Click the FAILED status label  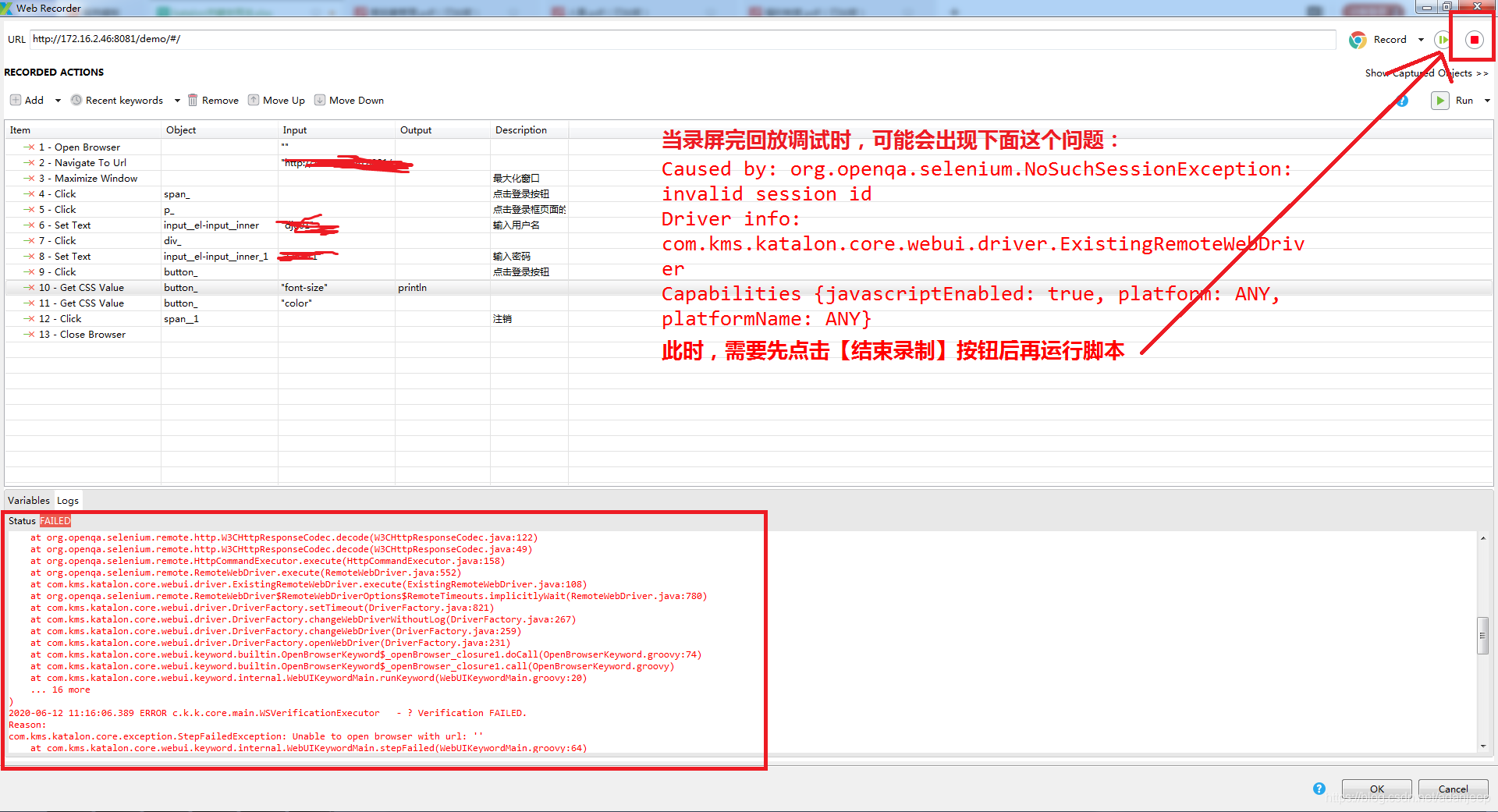[55, 521]
